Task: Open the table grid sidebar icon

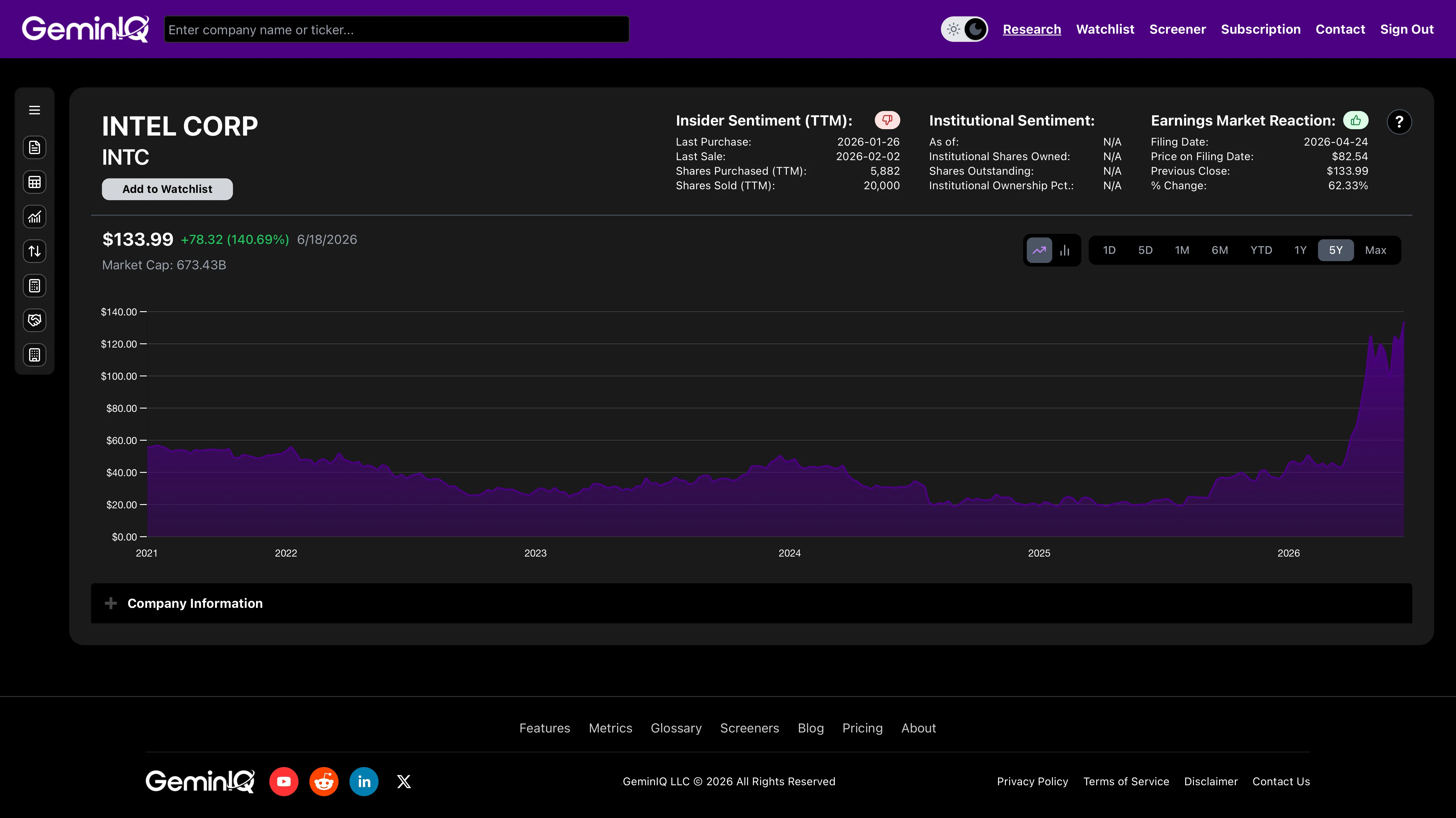Action: 35,182
